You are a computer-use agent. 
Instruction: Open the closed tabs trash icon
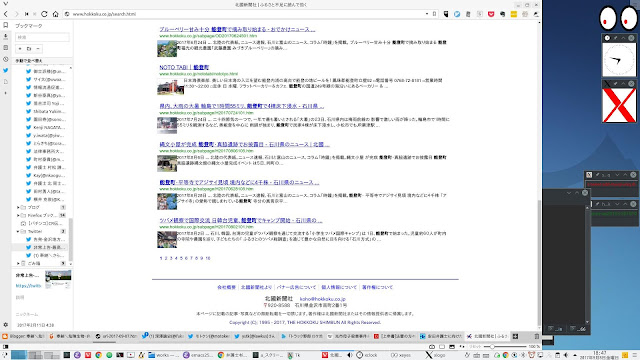click(536, 336)
